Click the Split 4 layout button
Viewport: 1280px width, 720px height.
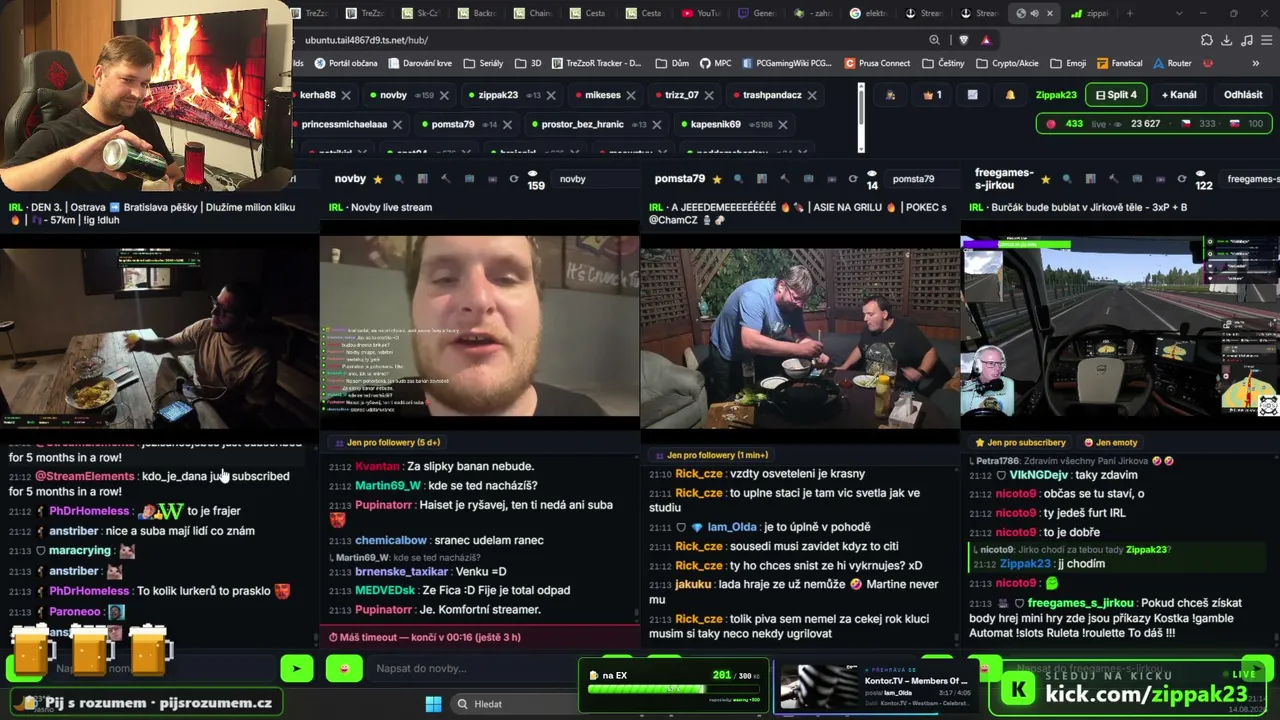(1116, 95)
